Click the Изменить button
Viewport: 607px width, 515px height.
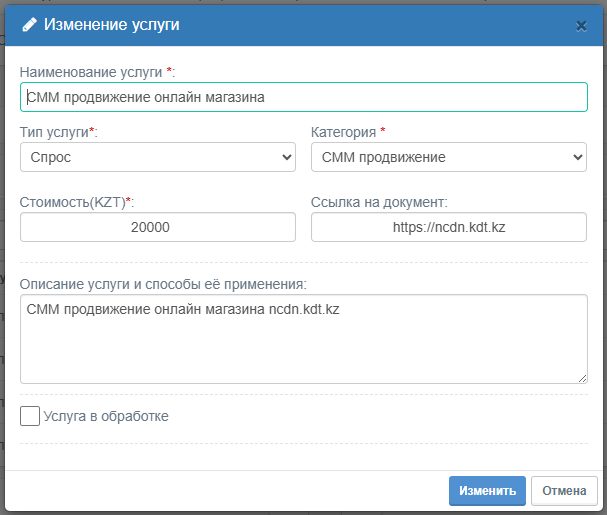(487, 491)
